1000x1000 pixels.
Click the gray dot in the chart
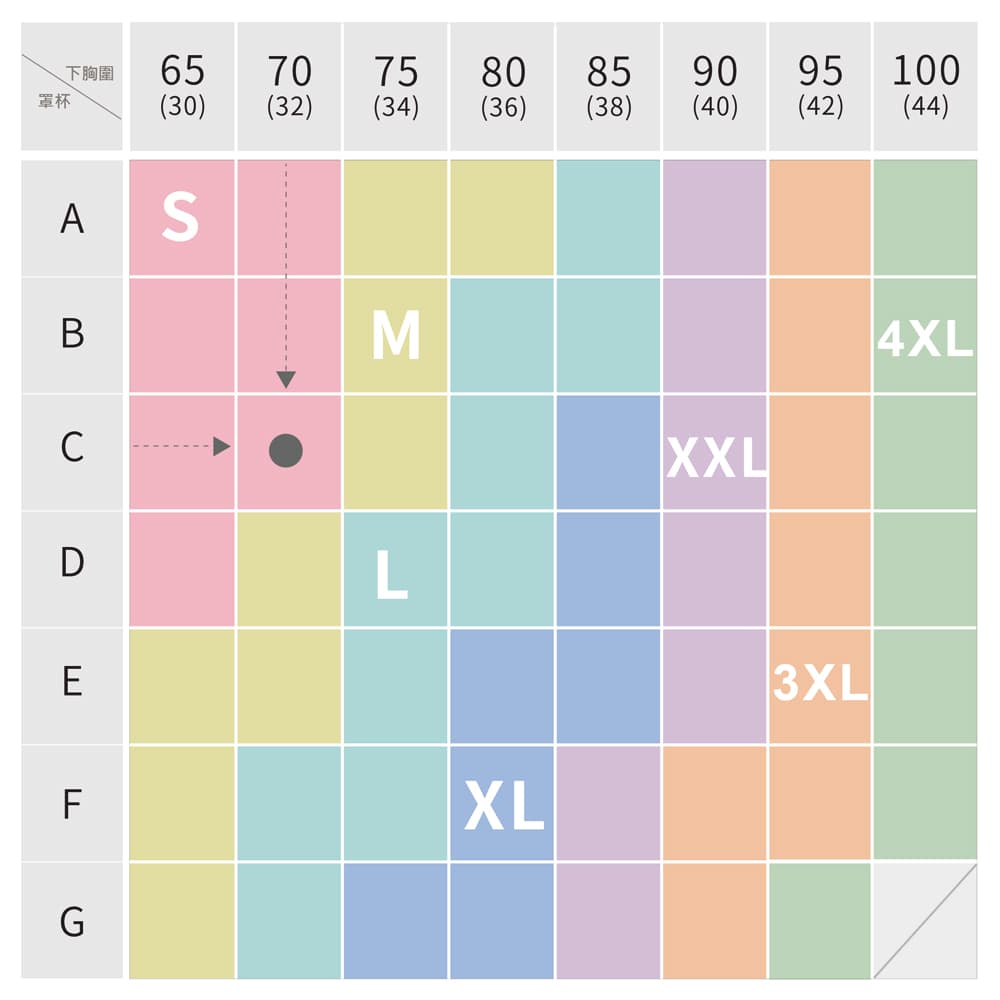click(x=286, y=451)
